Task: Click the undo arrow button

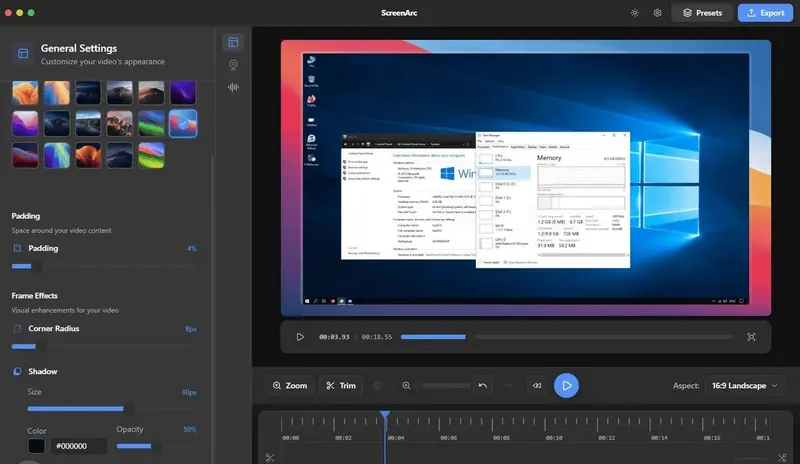Action: (483, 385)
